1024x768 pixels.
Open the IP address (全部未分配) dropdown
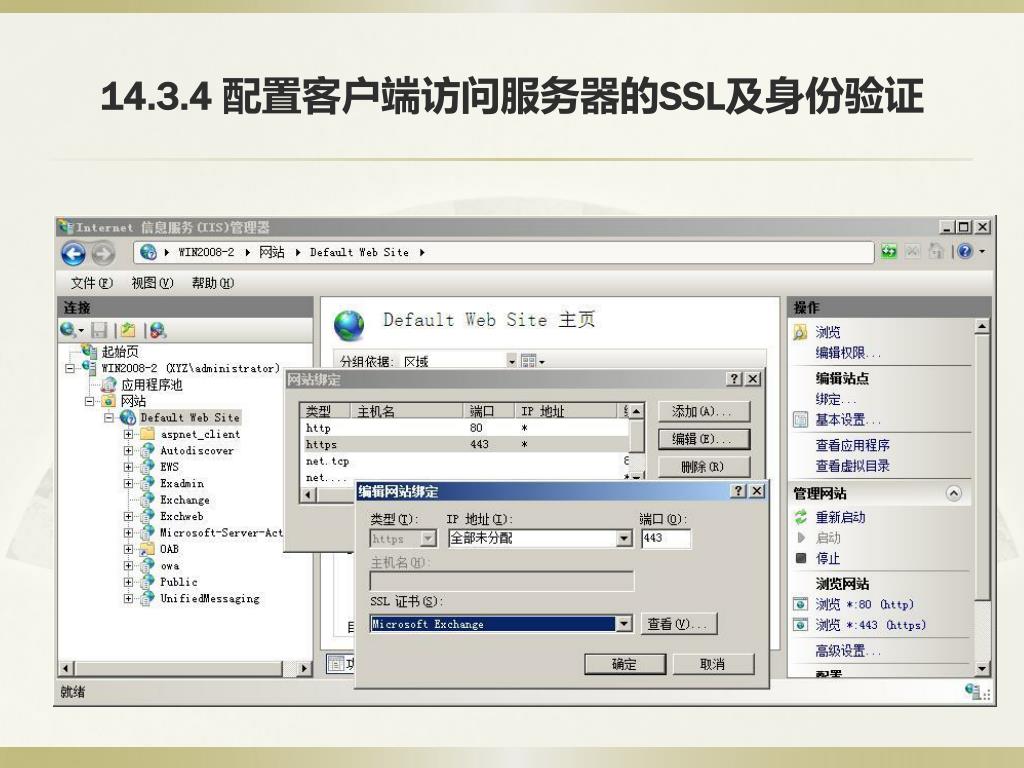pos(624,538)
